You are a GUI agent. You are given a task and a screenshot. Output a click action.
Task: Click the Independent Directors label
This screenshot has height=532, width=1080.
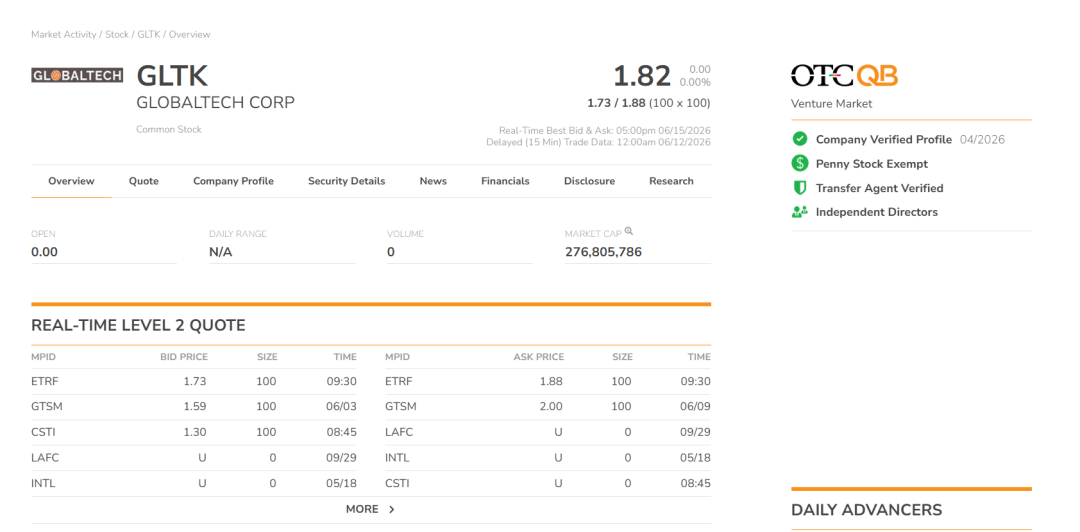coord(877,212)
